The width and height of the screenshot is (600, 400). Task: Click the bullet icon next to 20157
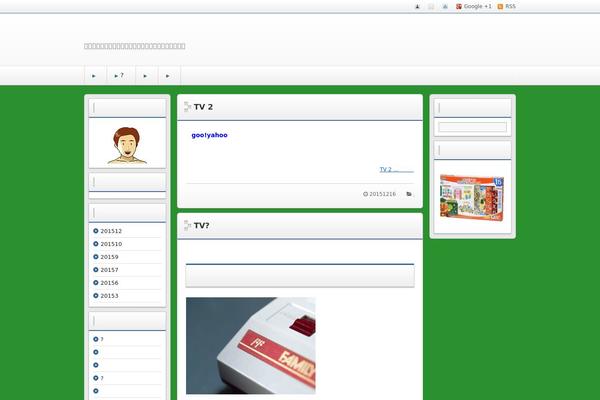96,270
